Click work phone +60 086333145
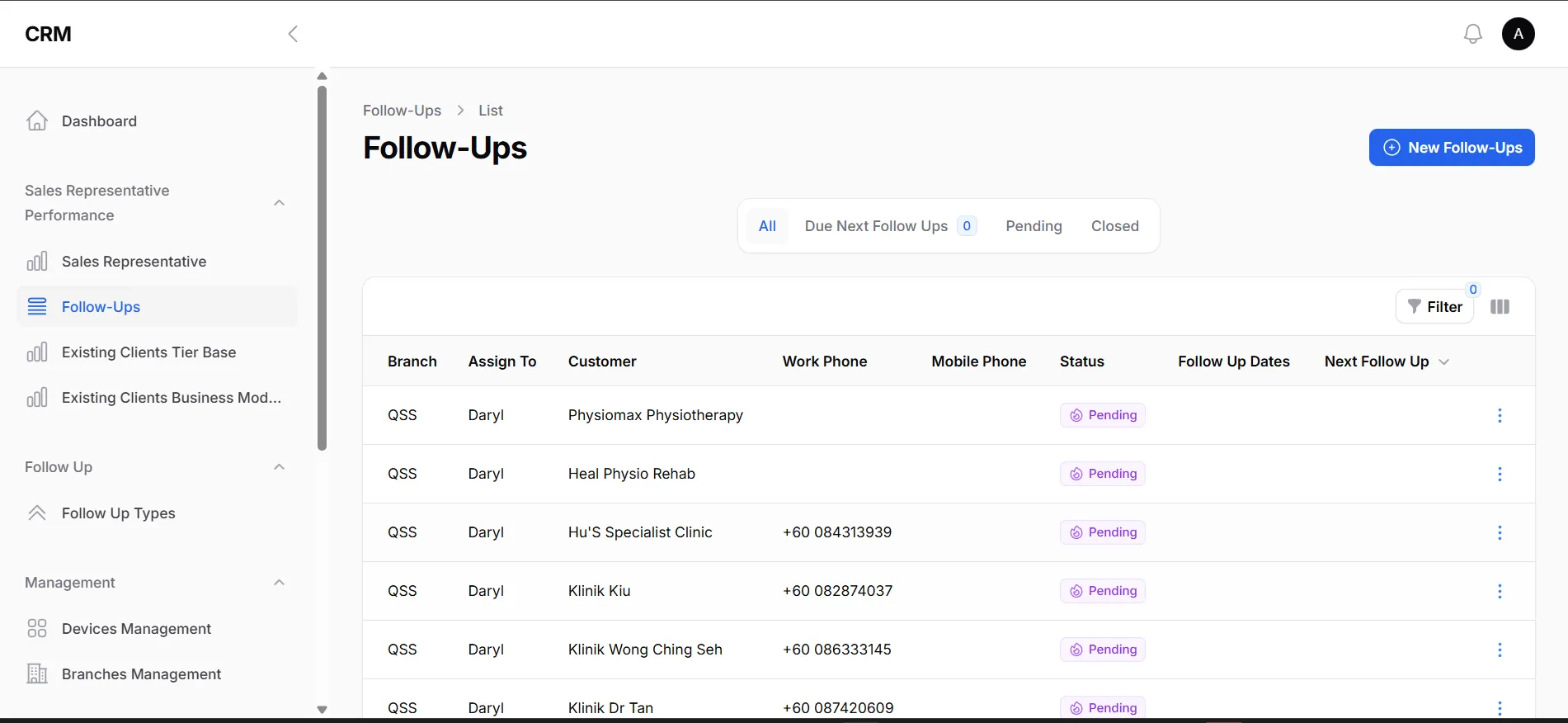Screen dimensions: 1568x723 837,650
